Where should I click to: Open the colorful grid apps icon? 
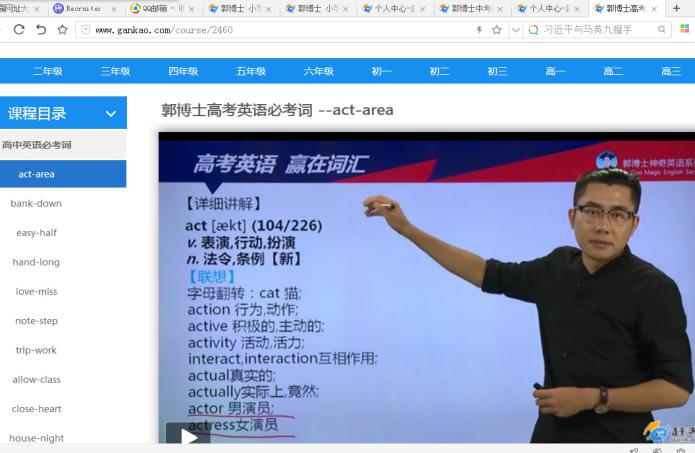pos(684,29)
